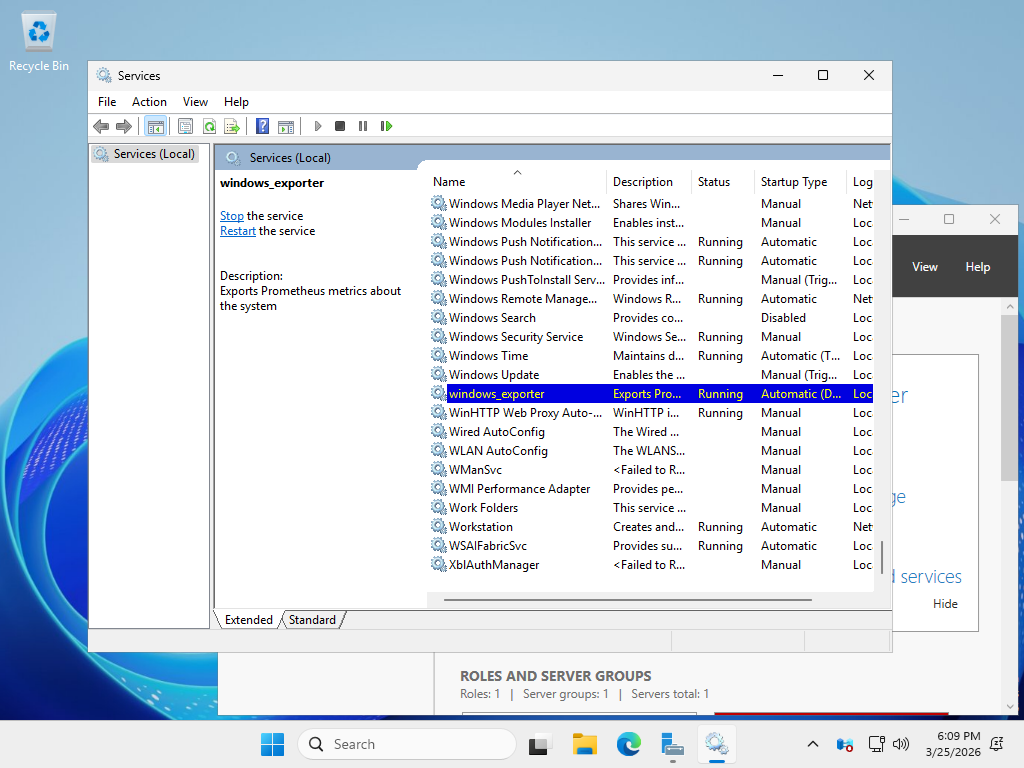This screenshot has height=768, width=1024.
Task: Launch Microsoft Edge from the taskbar
Action: 628,744
